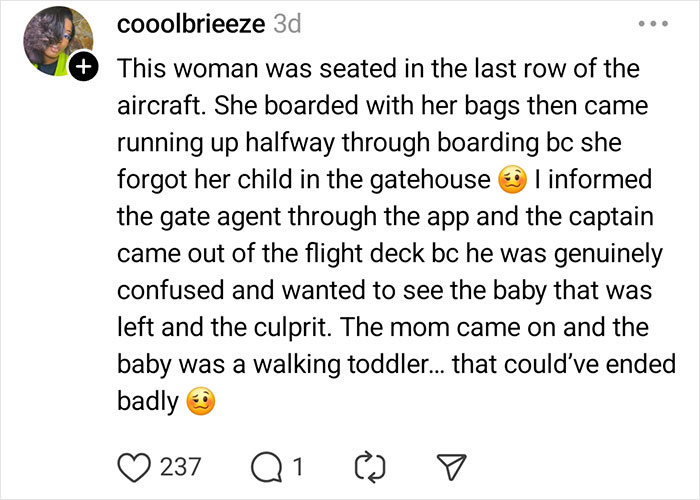This screenshot has height=500, width=700.
Task: Visit cooolbrieeze profile via username
Action: [x=191, y=26]
